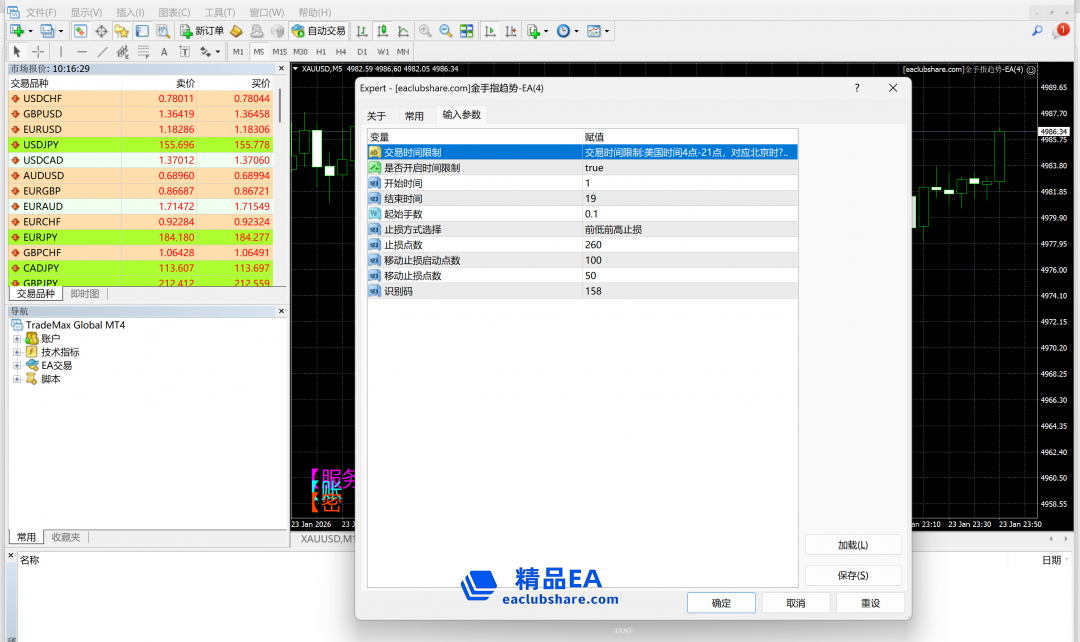
Task: Select the 止损点数 value 260 field
Action: point(690,245)
